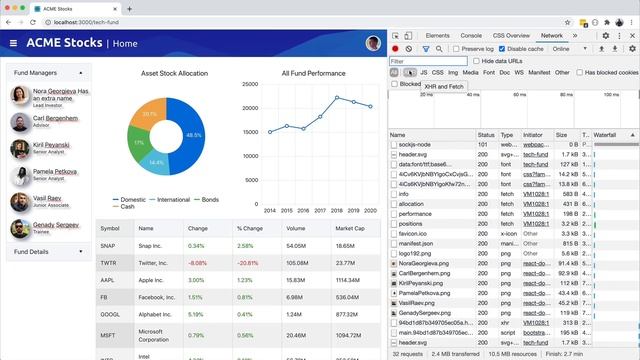The width and height of the screenshot is (640, 360).
Task: Open network settings gear icon
Action: click(x=632, y=49)
